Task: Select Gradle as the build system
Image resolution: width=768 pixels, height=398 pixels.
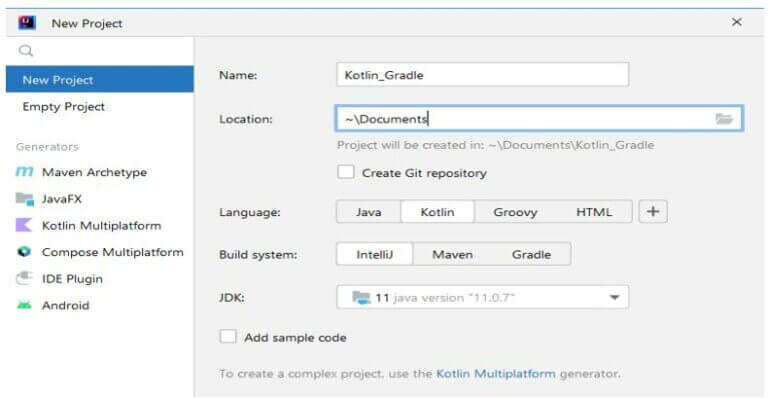Action: click(531, 255)
